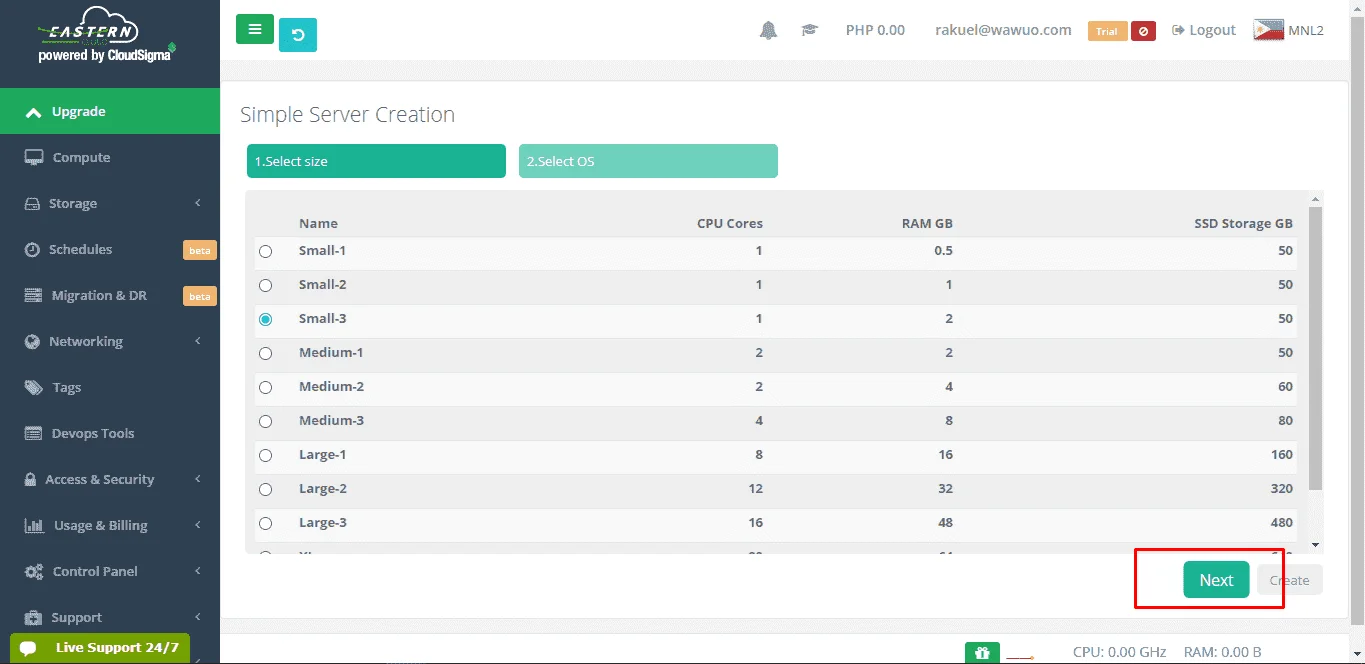Select the Small-1 radio button
Image resolution: width=1365 pixels, height=664 pixels.
[265, 252]
